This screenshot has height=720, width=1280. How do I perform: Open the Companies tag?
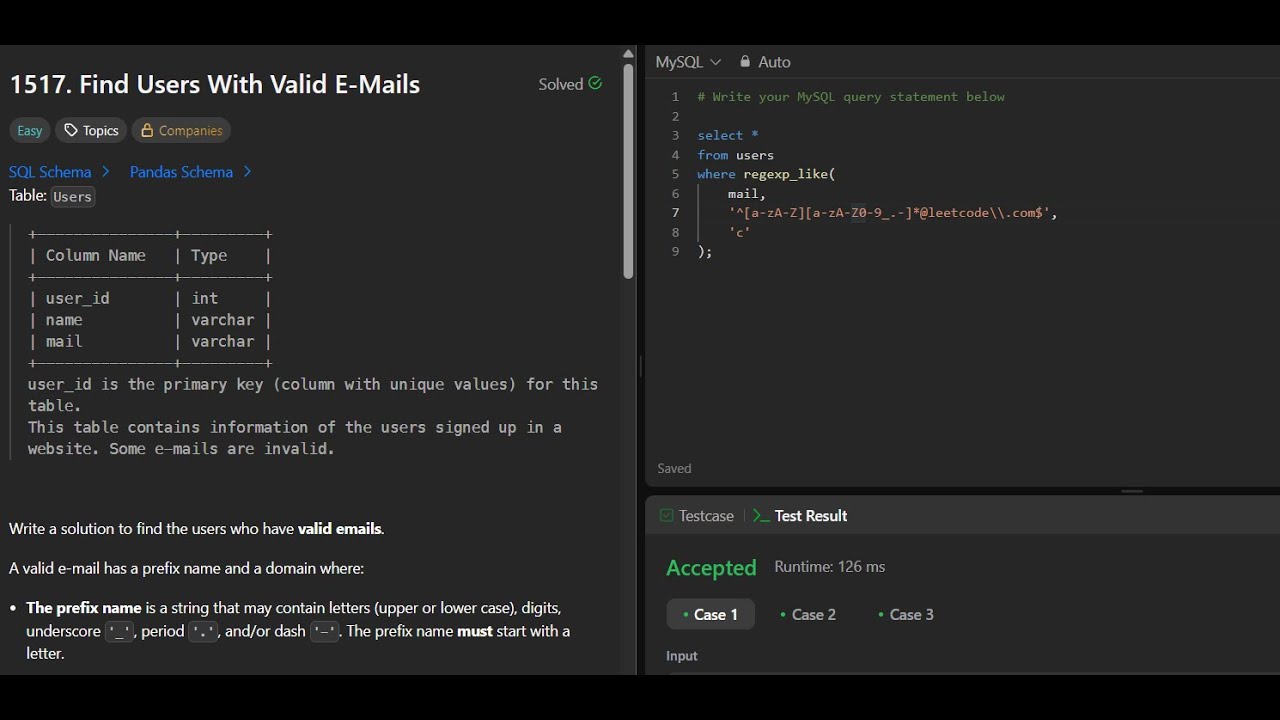pyautogui.click(x=181, y=130)
